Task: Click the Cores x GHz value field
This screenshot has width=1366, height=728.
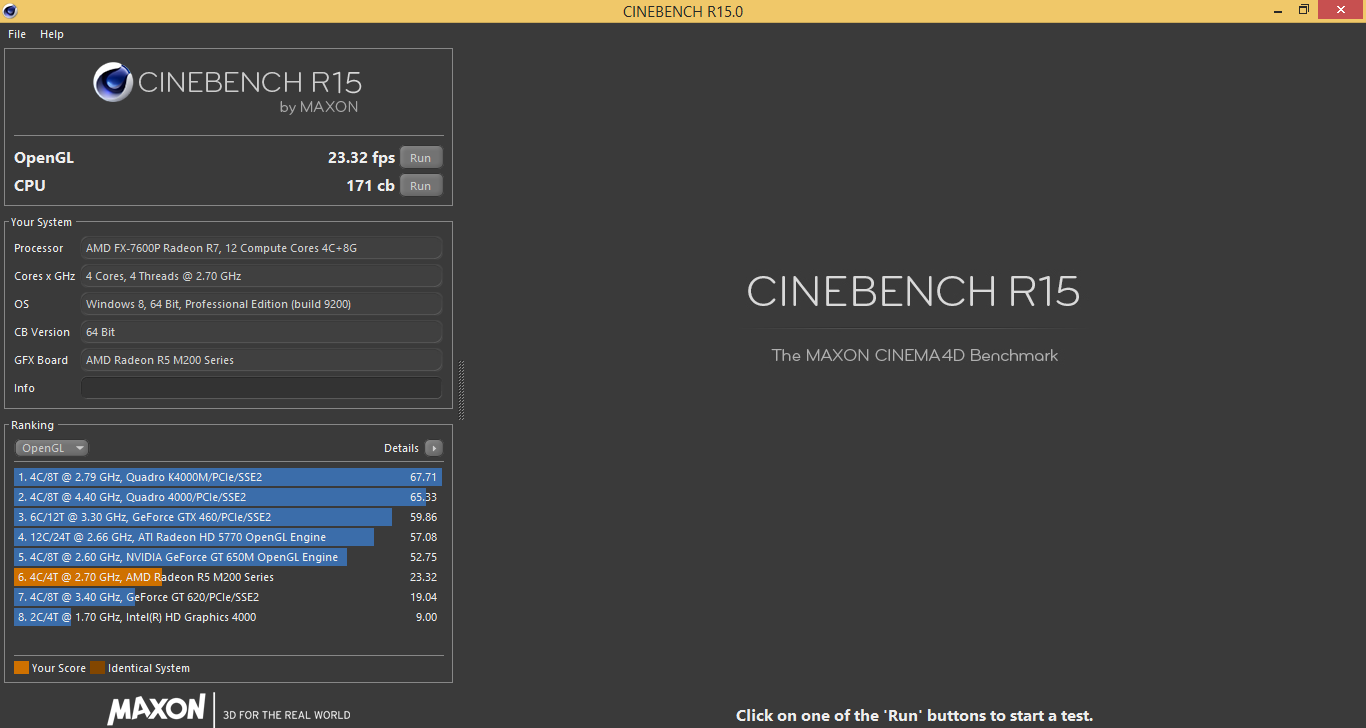Action: 261,276
